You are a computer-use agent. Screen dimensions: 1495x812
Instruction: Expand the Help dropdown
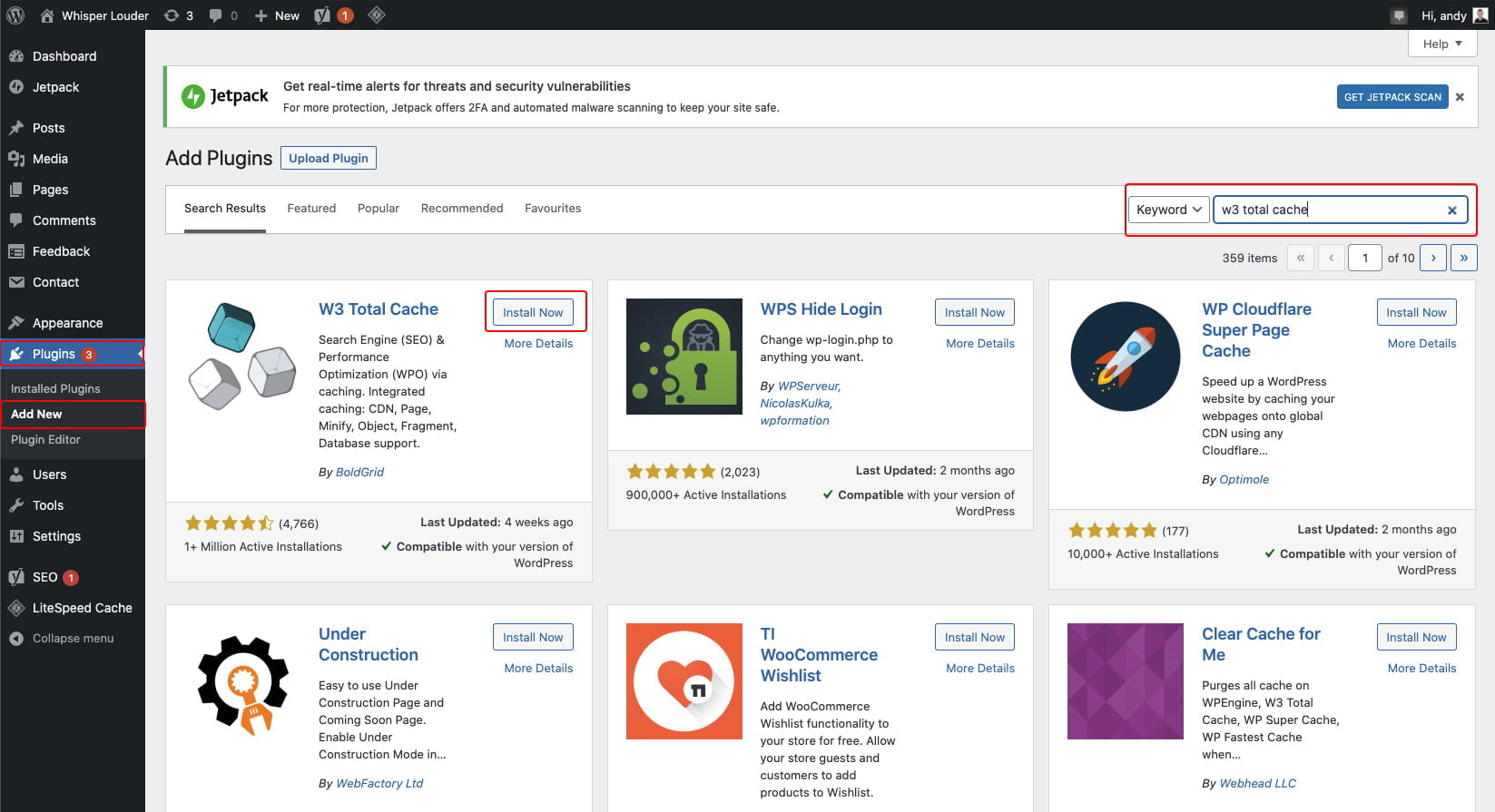pos(1442,44)
